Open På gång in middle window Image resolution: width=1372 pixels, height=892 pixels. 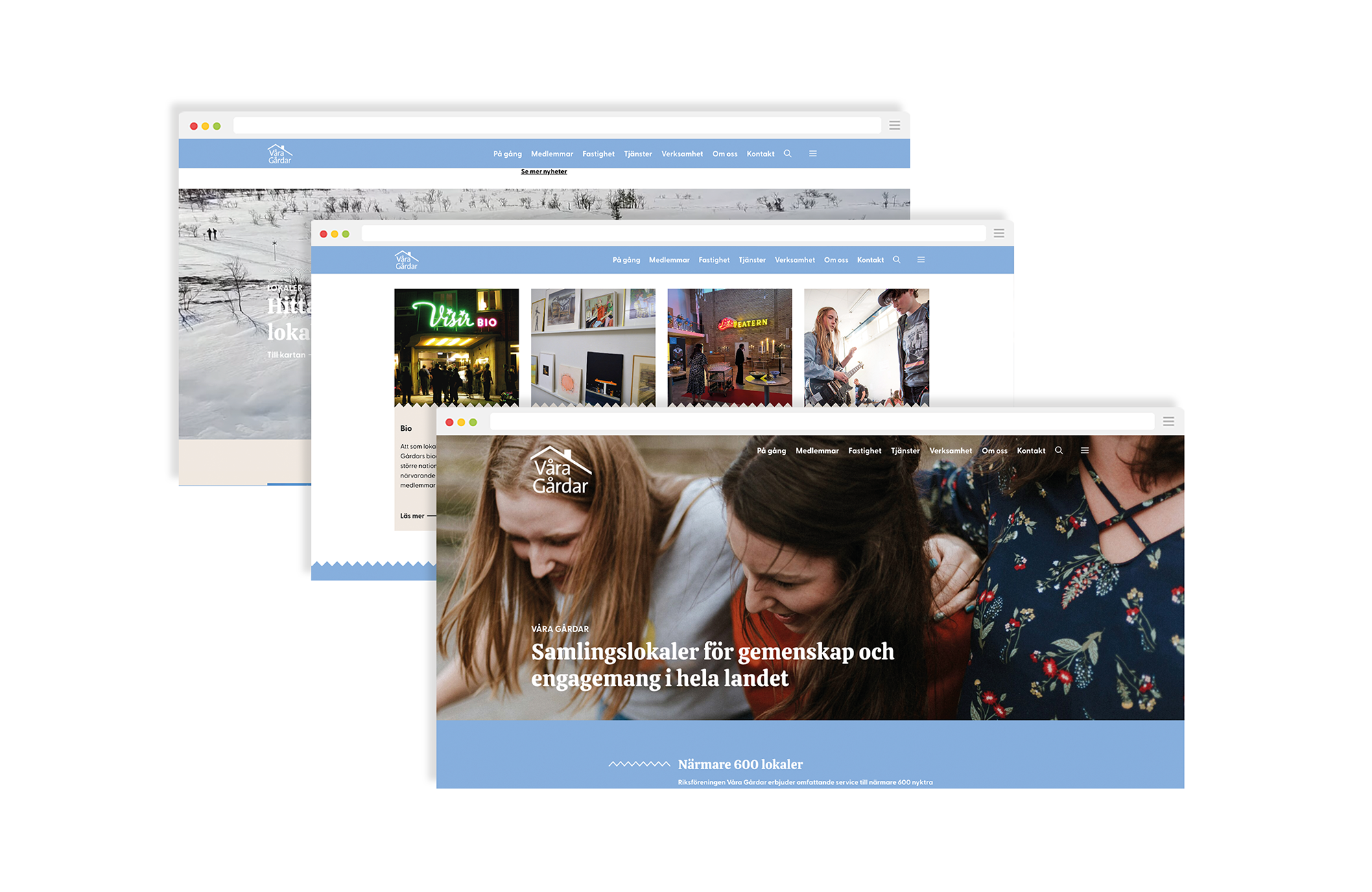pos(626,260)
